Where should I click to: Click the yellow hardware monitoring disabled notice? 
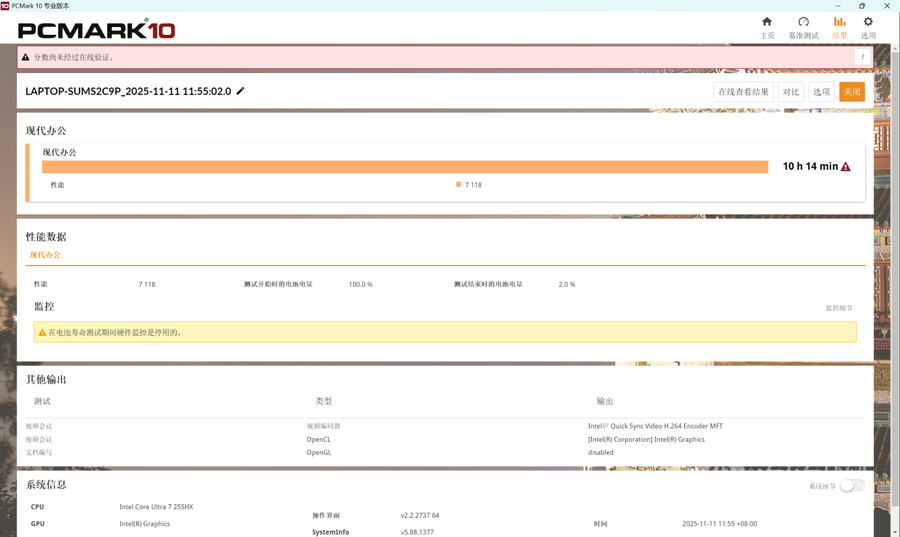point(445,332)
